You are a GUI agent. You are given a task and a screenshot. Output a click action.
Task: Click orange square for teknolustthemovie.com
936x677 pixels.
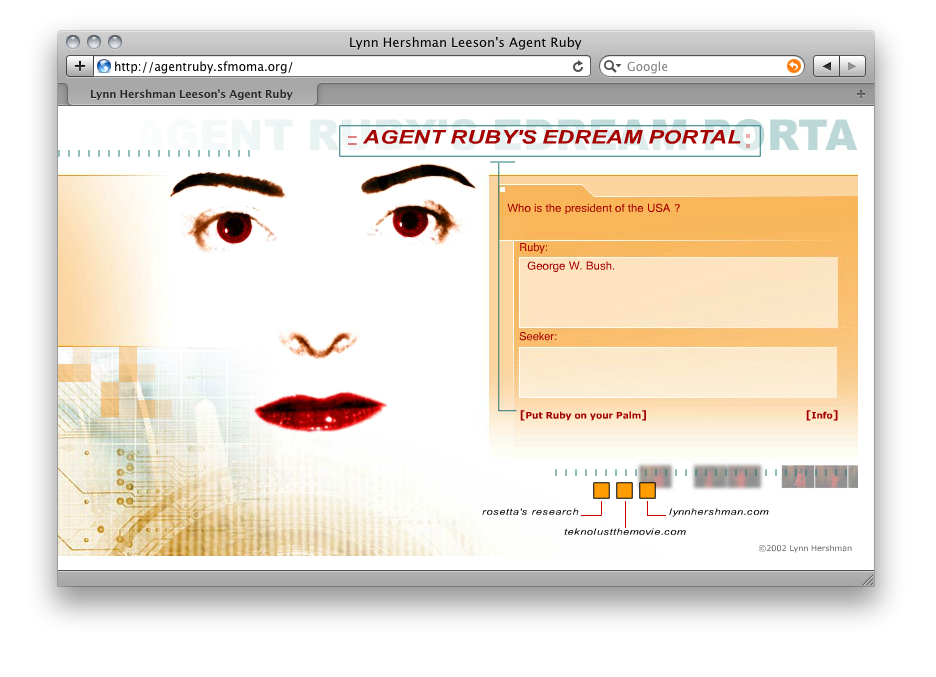[624, 490]
